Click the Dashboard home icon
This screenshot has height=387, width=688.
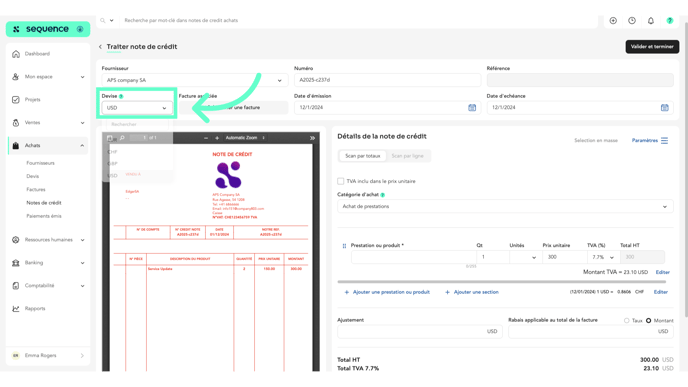tap(16, 54)
